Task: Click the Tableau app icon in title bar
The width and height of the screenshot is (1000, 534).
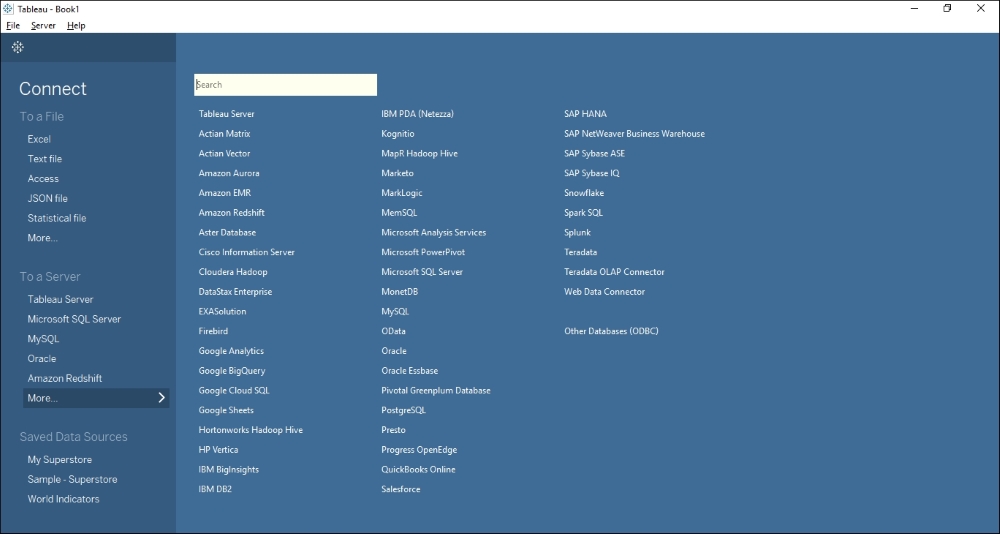Action: click(8, 9)
